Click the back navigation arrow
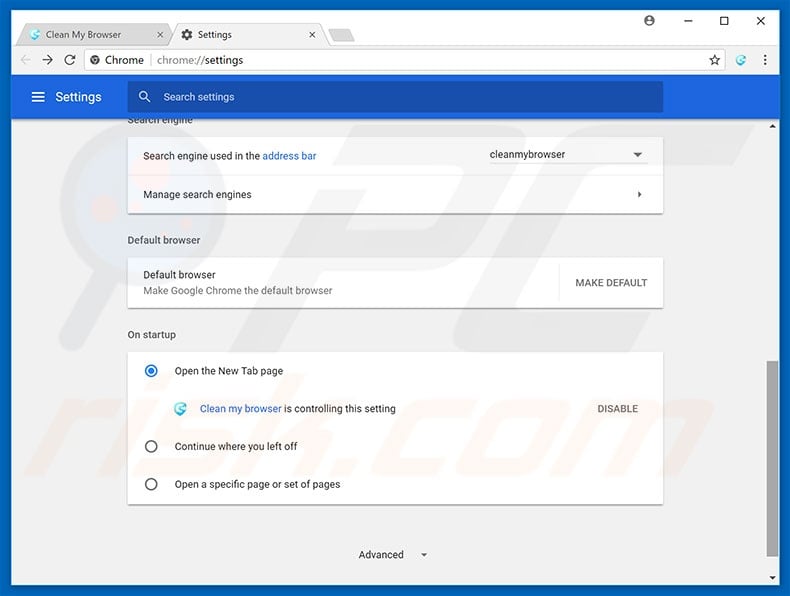This screenshot has height=596, width=790. tap(25, 60)
